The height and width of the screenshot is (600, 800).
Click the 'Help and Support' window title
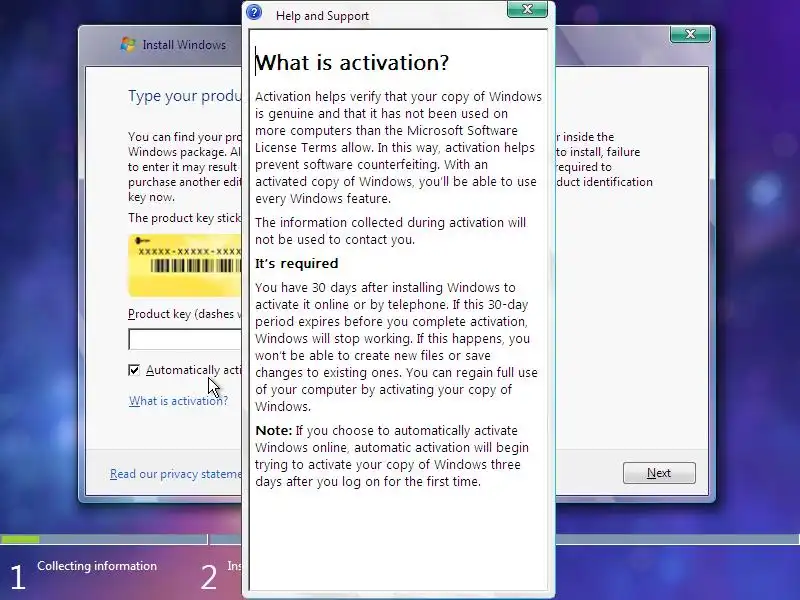322,16
